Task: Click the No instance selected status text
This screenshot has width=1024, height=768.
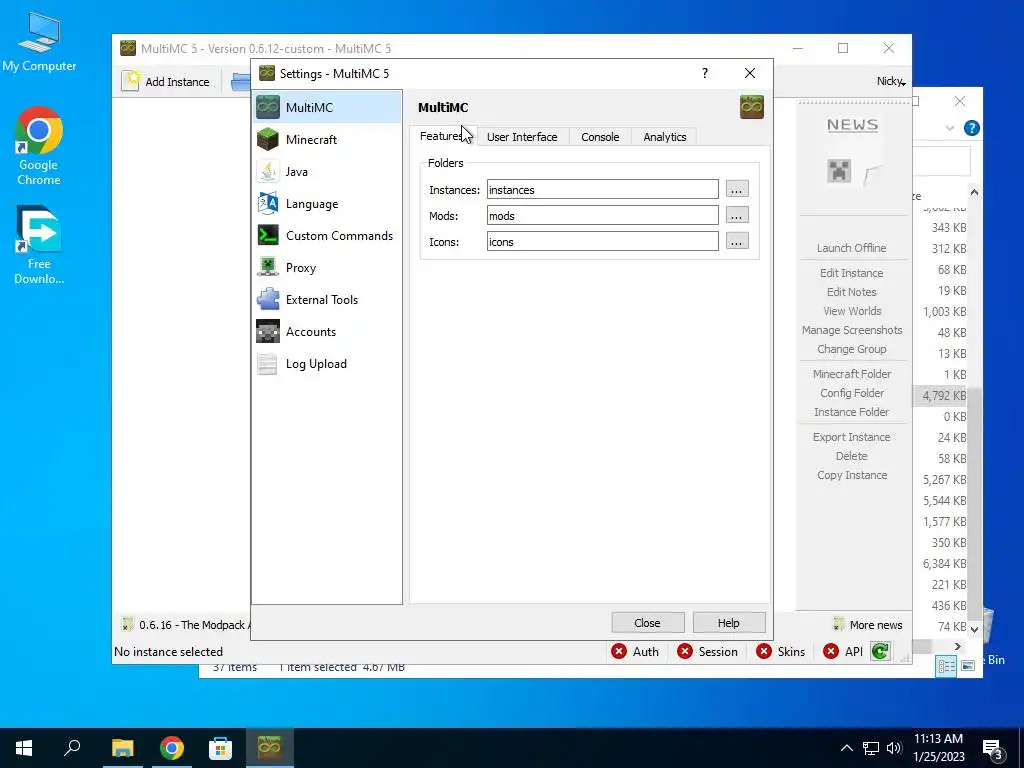Action: 168,652
